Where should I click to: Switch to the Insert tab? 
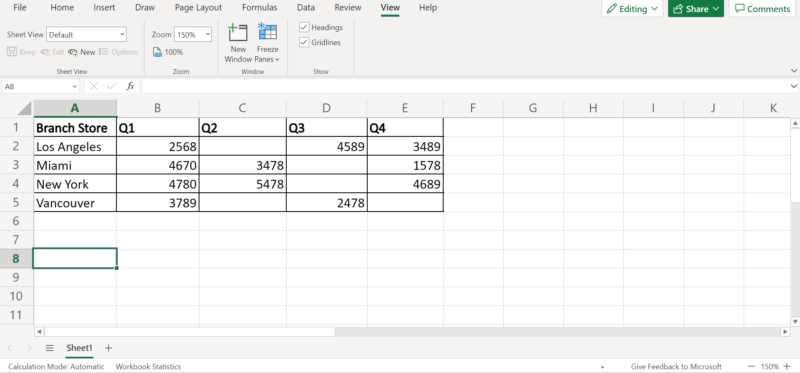(104, 8)
